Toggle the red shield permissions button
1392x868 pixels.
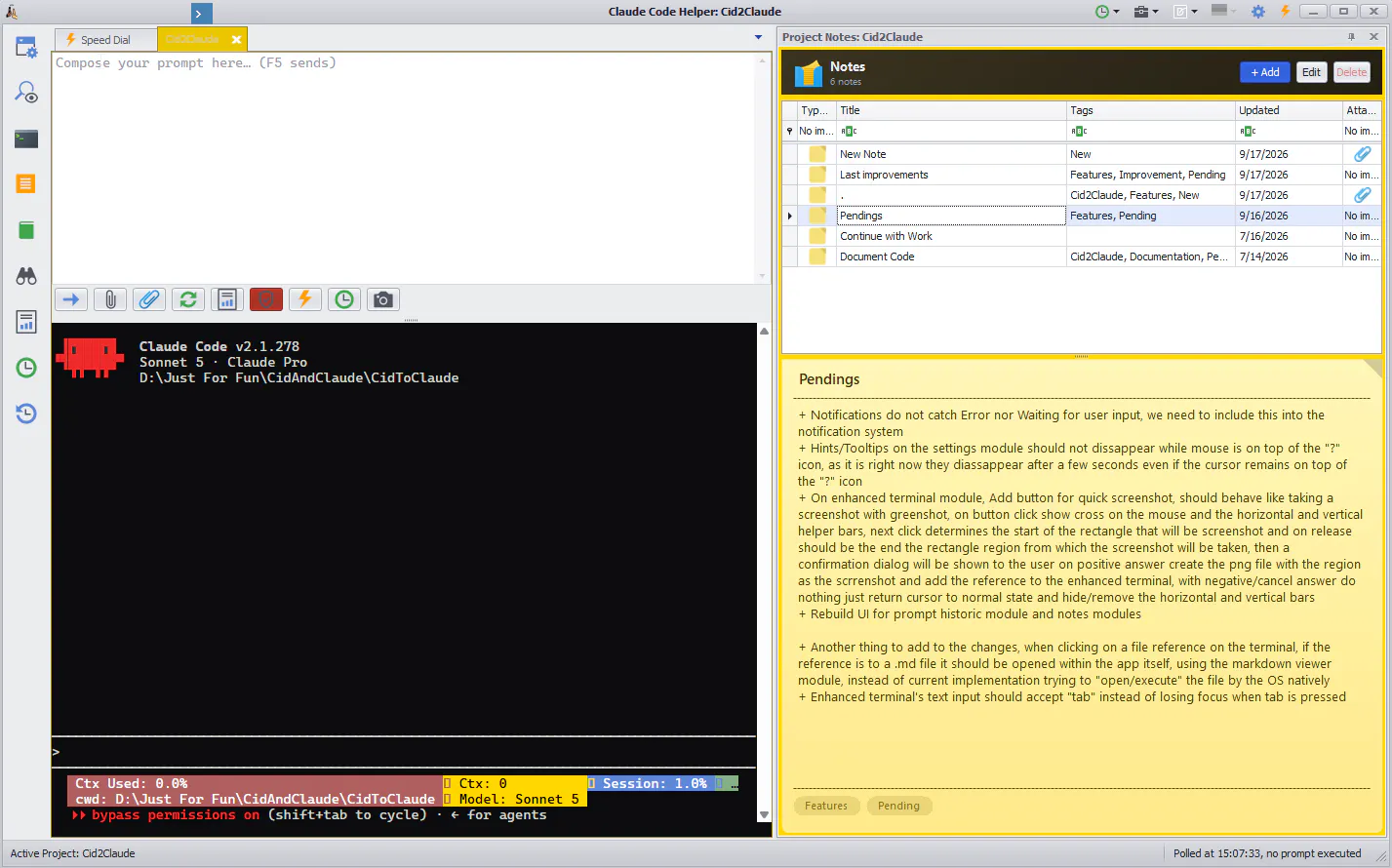(266, 299)
